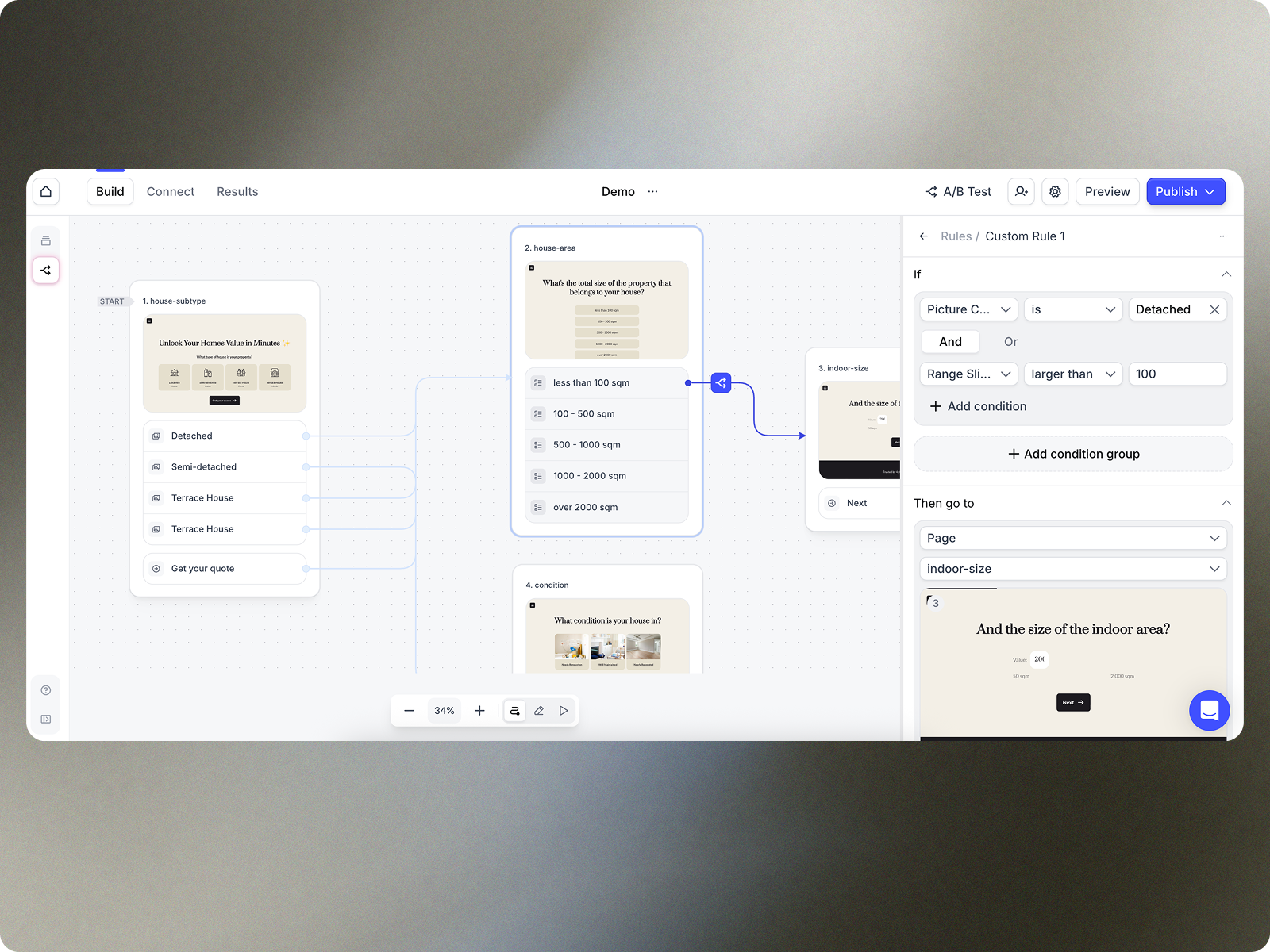
Task: Open the Picture C... field dropdown
Action: (x=968, y=309)
